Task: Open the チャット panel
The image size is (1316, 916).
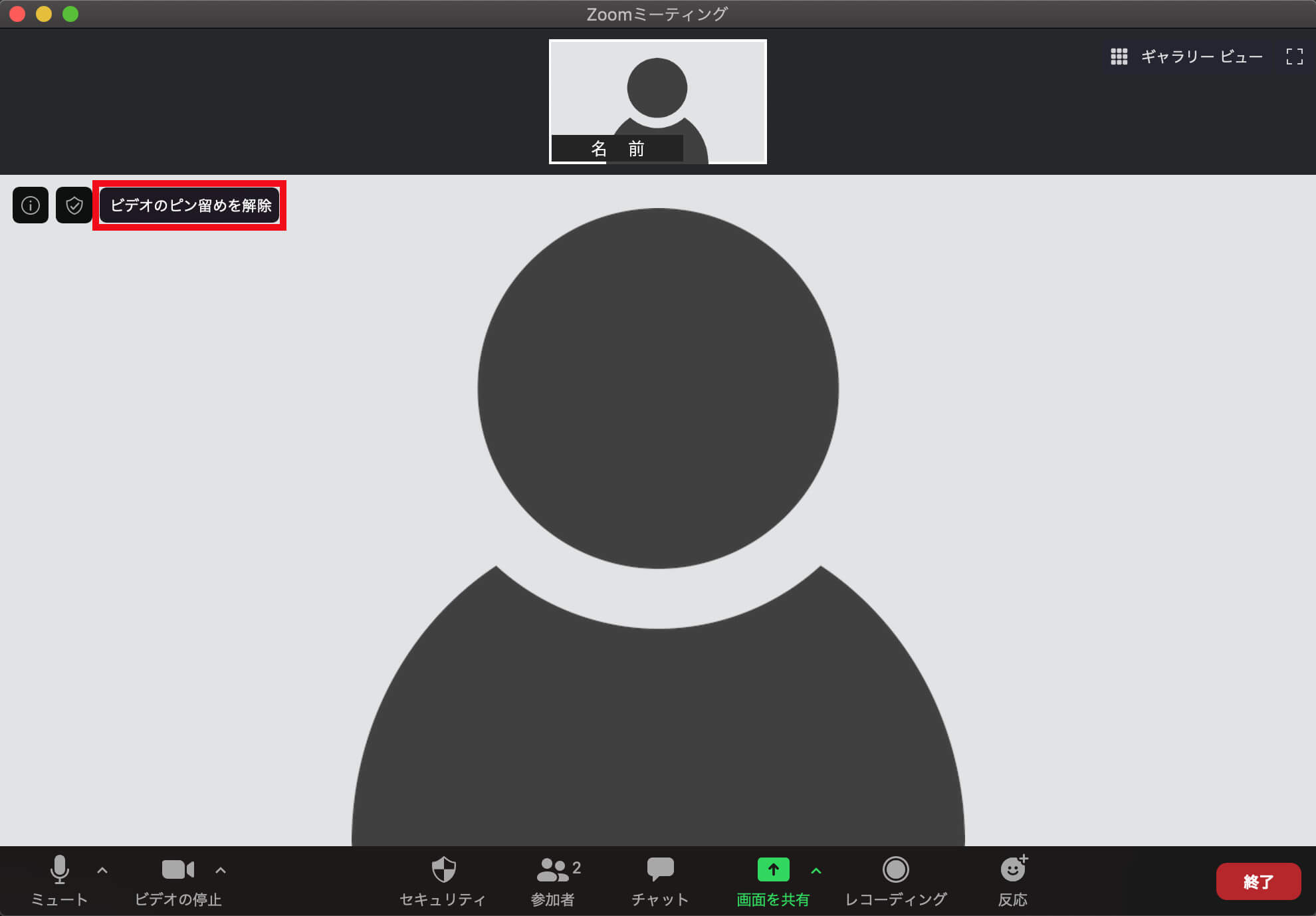Action: point(659,881)
